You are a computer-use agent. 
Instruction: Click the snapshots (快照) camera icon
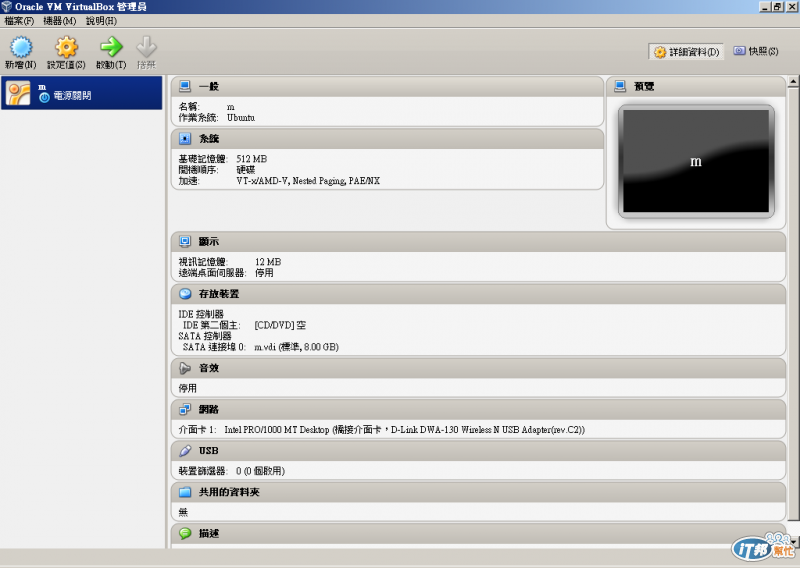(x=739, y=51)
